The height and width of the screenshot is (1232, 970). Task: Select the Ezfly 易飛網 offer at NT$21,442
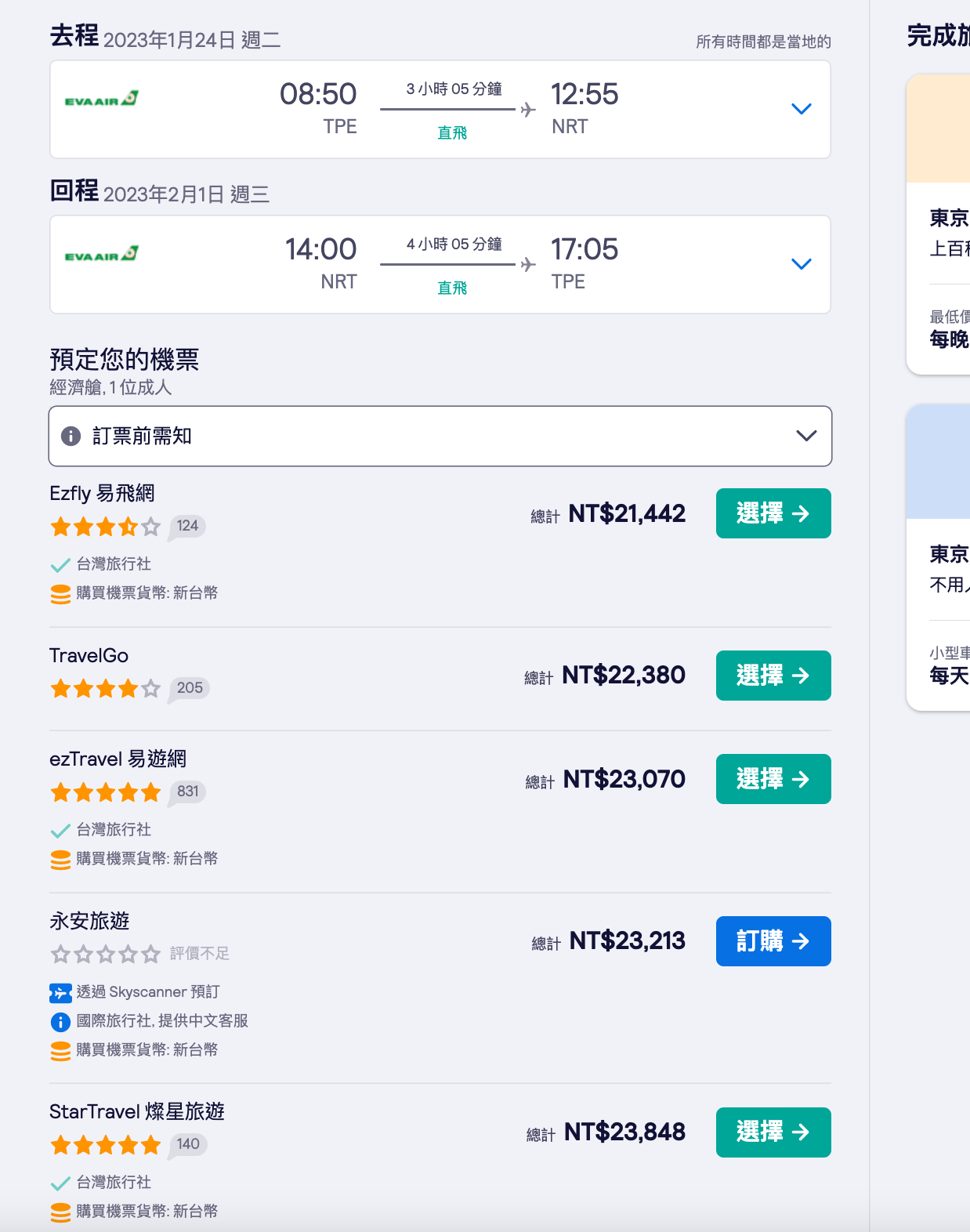[773, 513]
